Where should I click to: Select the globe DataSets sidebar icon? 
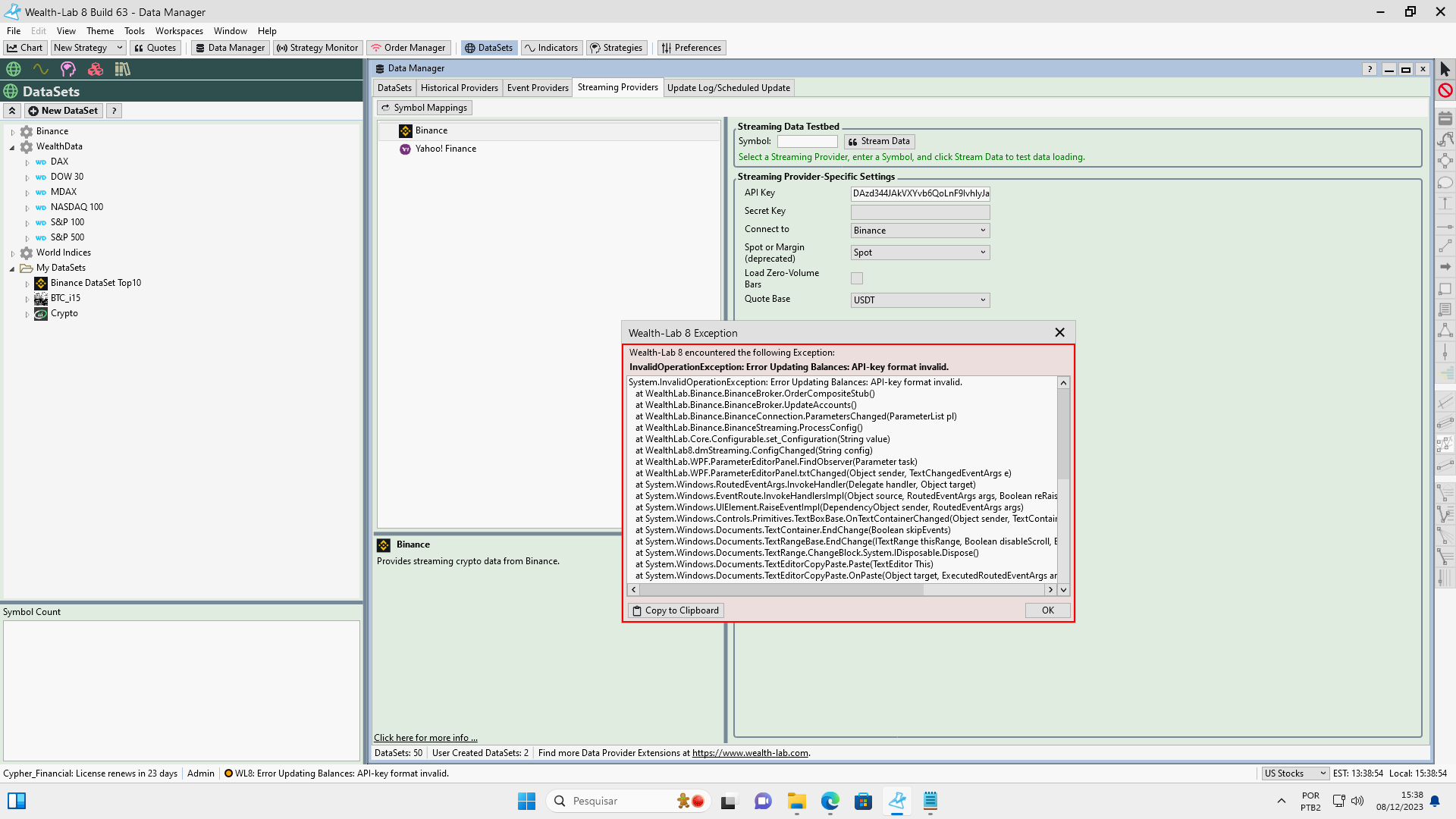tap(14, 69)
